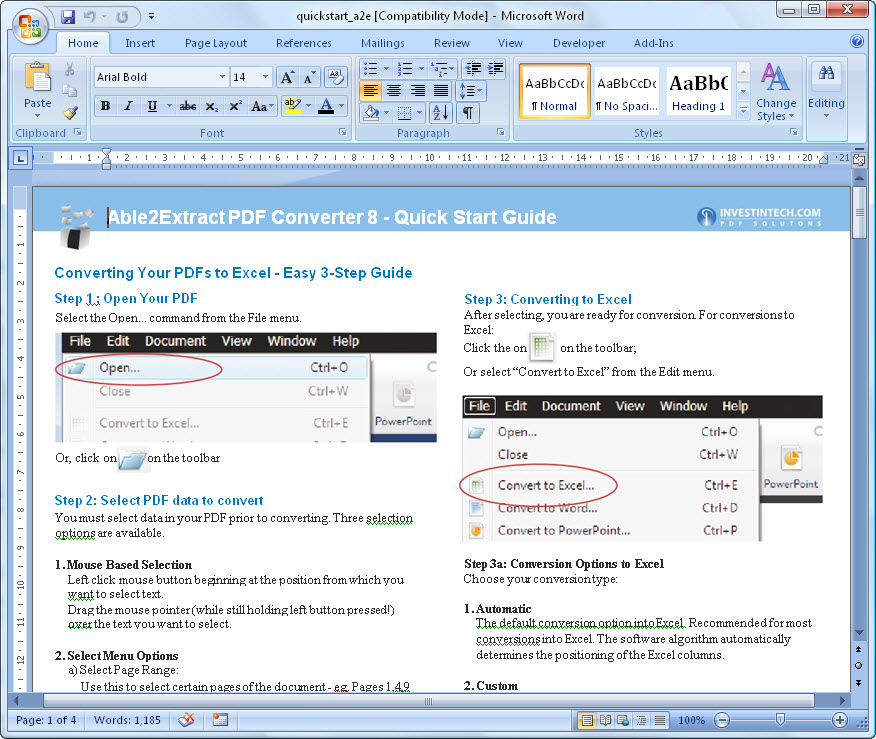Click the Copy icon in Clipboard
The width and height of the screenshot is (876, 739).
point(70,91)
